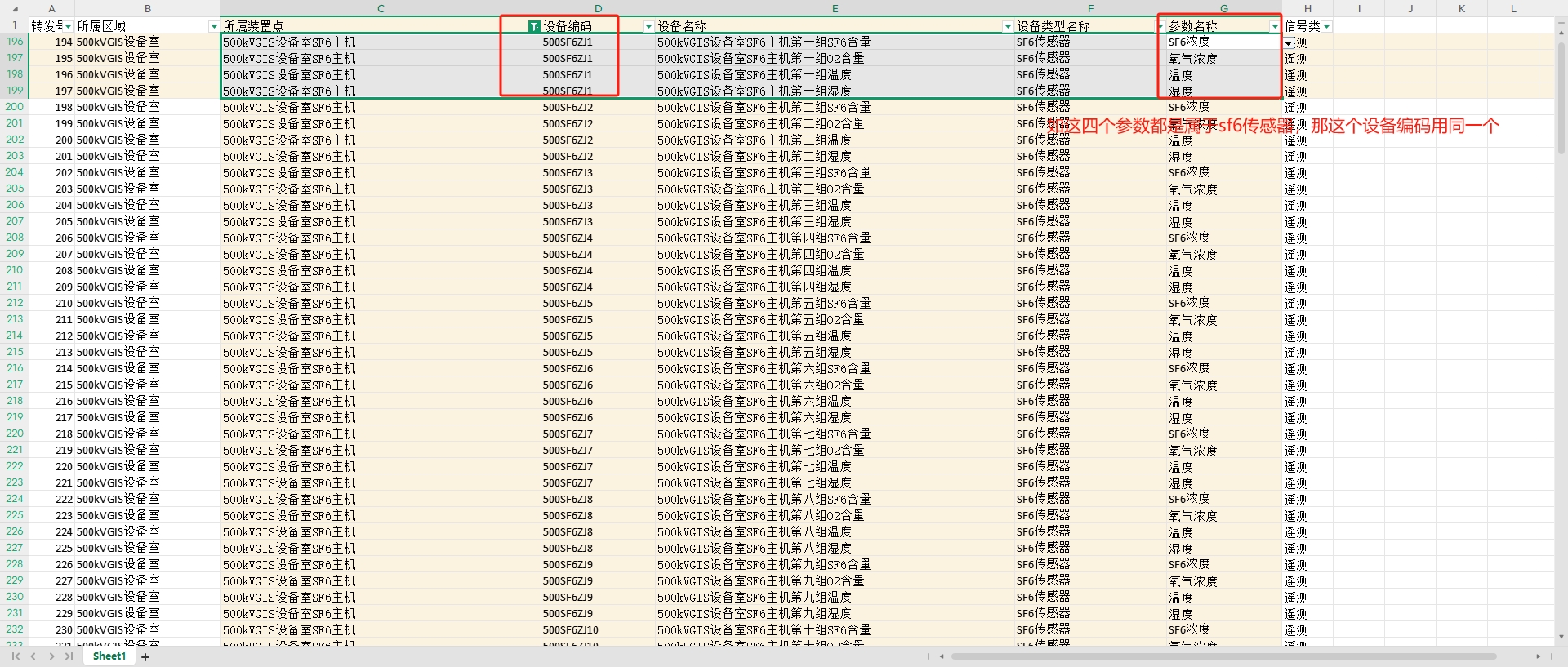Switch to the Sheet1 tab
This screenshot has height=667, width=1568.
(x=109, y=656)
